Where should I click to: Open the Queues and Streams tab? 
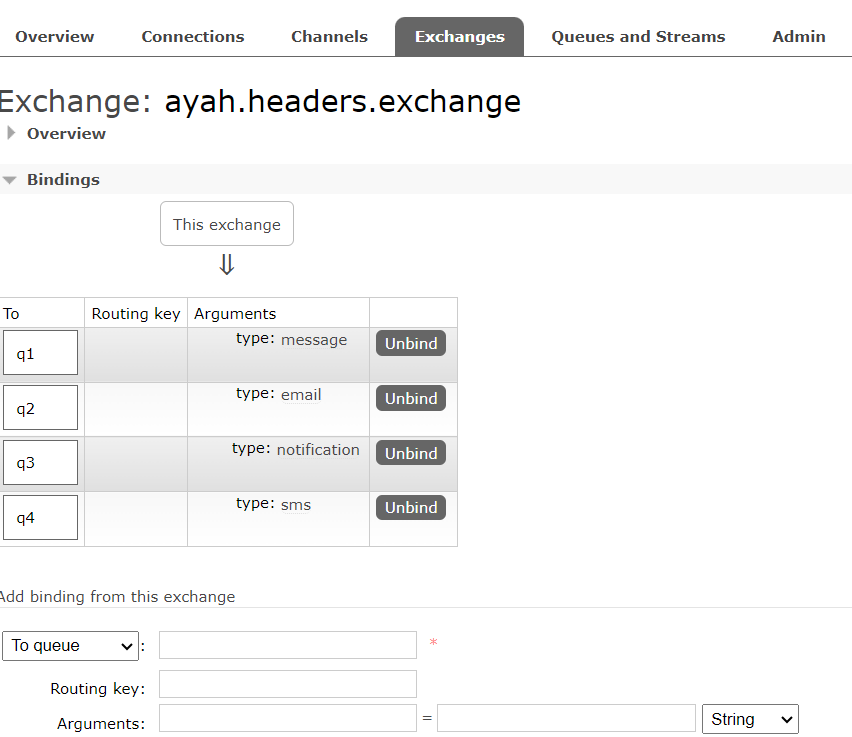(638, 37)
